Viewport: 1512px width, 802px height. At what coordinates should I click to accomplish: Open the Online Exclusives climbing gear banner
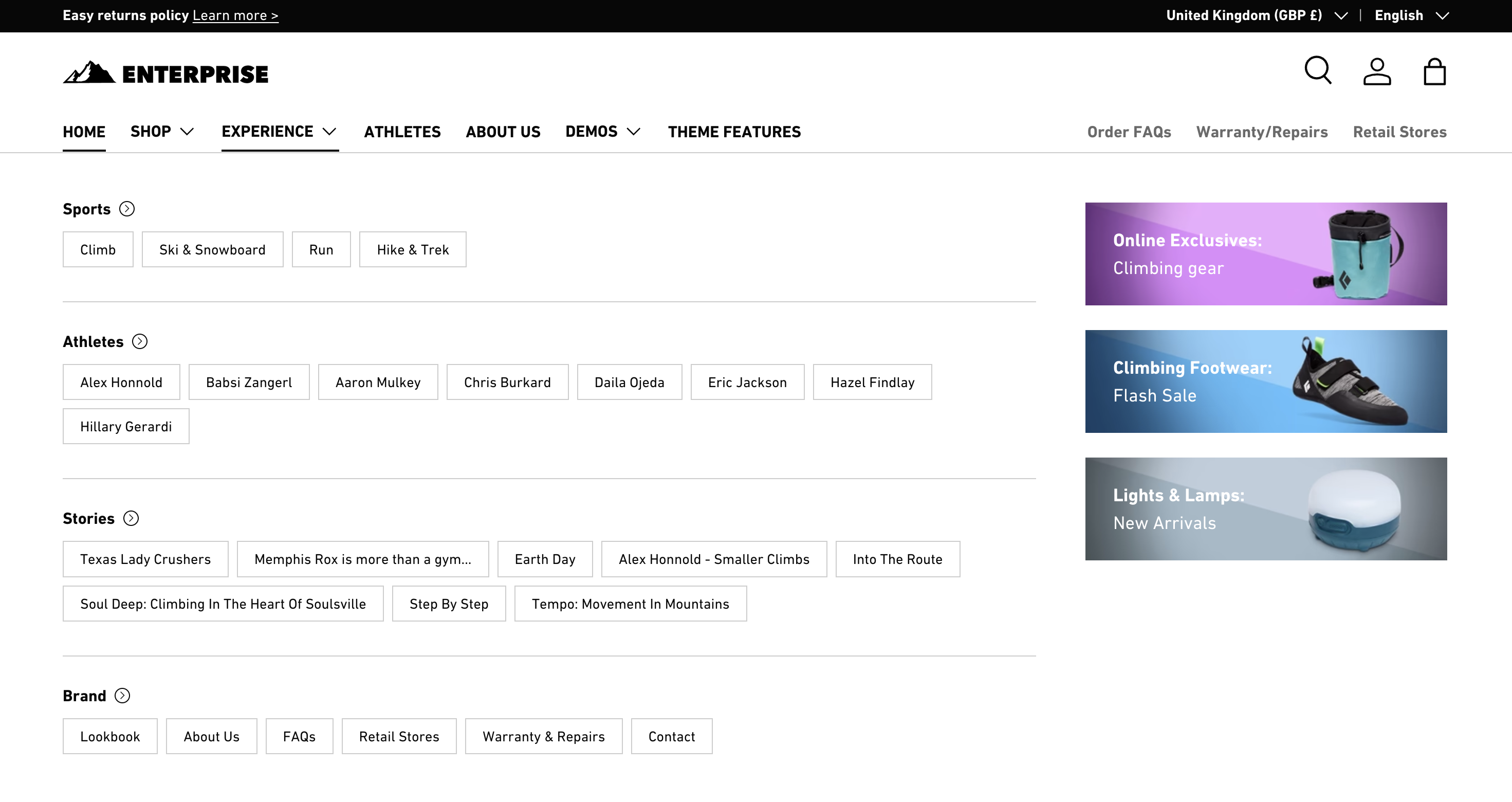tap(1265, 253)
